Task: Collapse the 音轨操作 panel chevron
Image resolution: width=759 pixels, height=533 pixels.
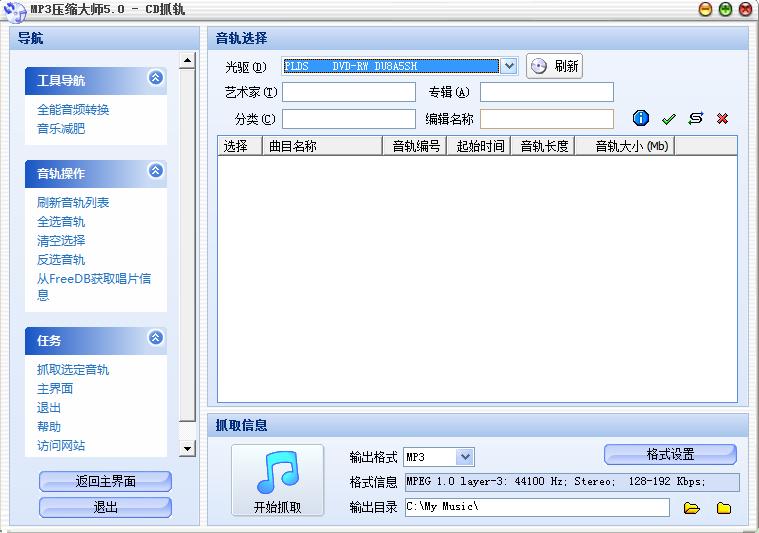Action: tap(155, 170)
